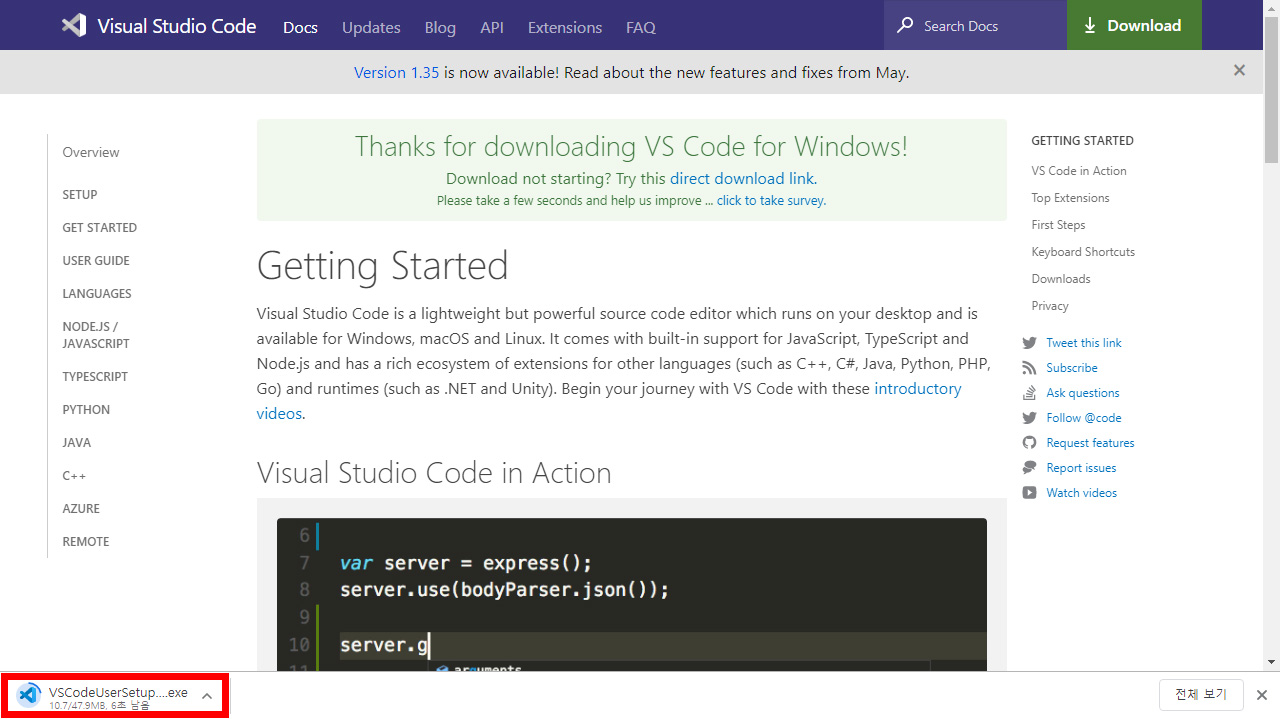Click the Visual Studio Code logo icon
The width and height of the screenshot is (1280, 719).
74,26
